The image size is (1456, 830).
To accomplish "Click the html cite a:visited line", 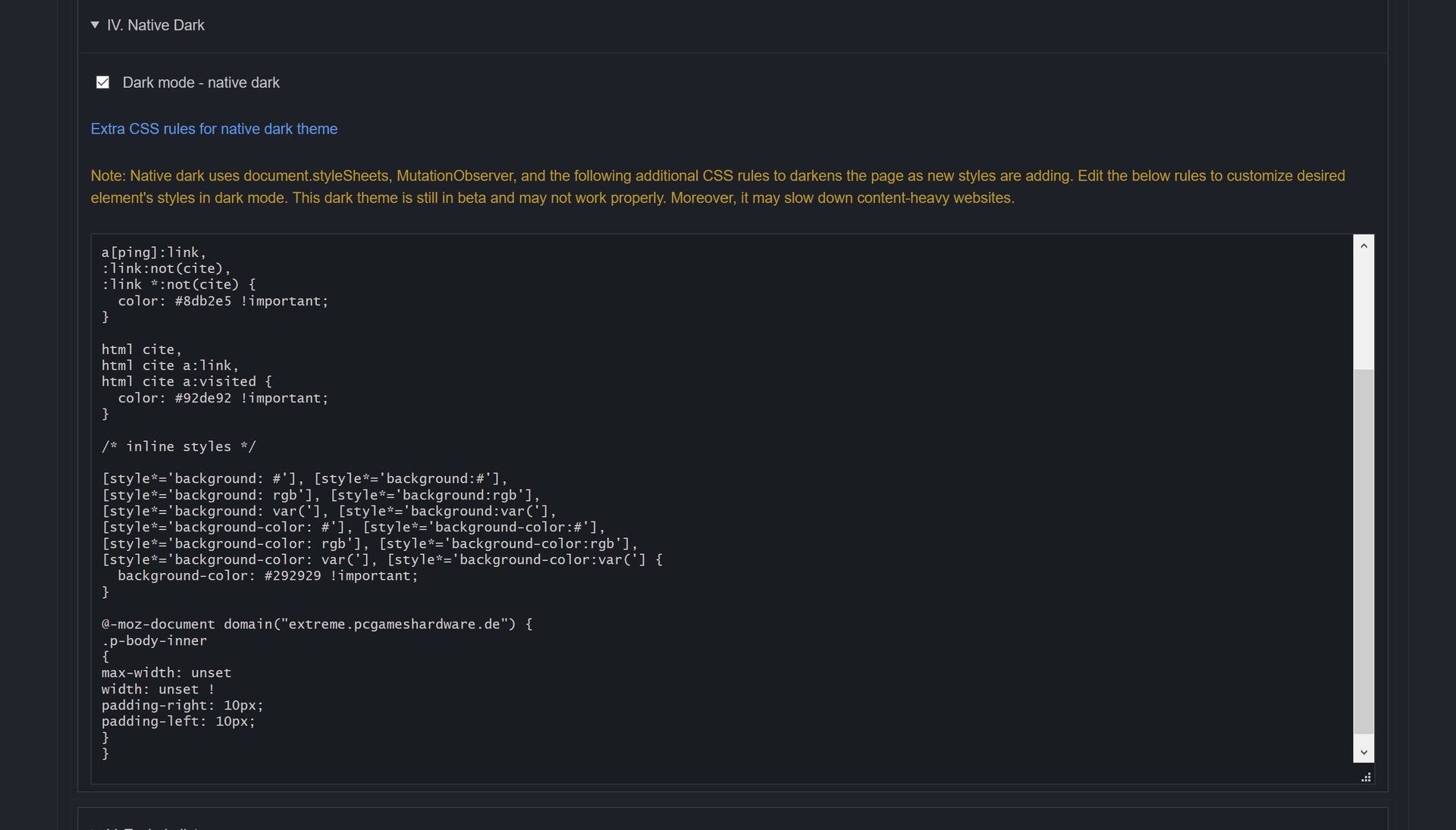I will tap(187, 382).
